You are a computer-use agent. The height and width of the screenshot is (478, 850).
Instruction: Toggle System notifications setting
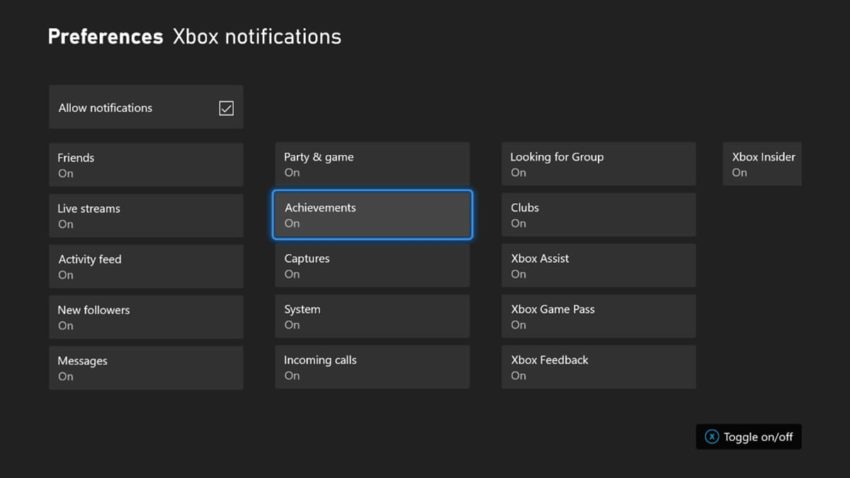[372, 316]
